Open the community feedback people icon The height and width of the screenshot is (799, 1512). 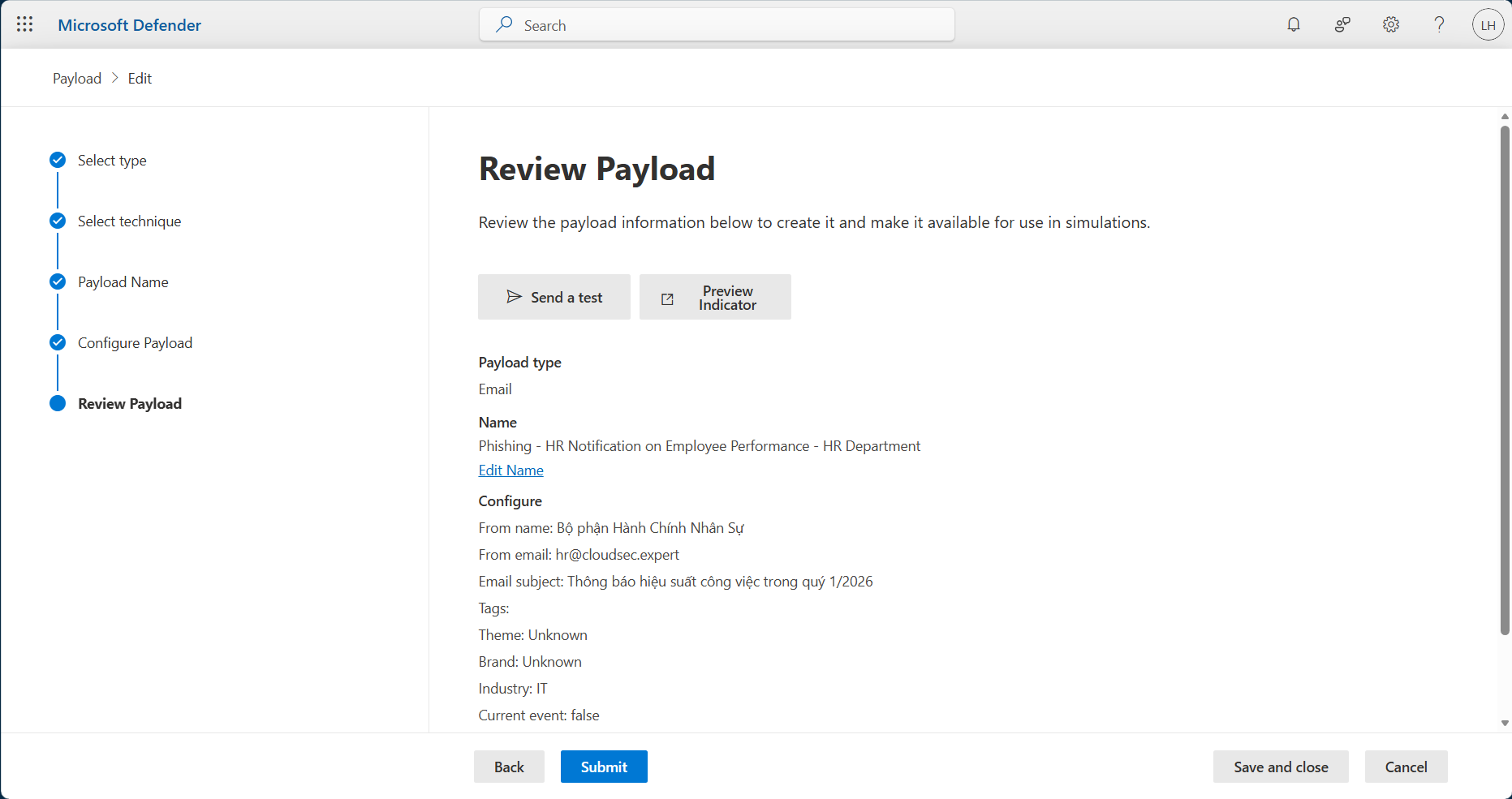tap(1342, 24)
